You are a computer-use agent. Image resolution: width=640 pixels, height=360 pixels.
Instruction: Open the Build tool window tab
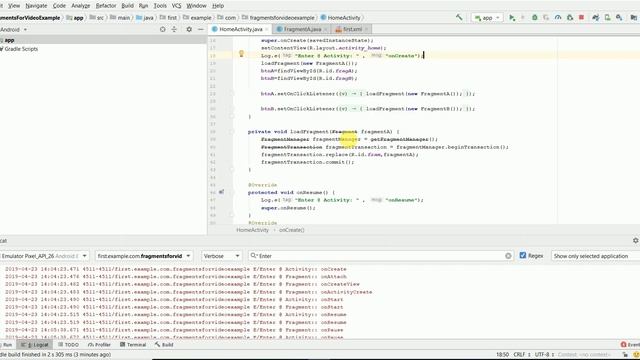[x=164, y=345]
